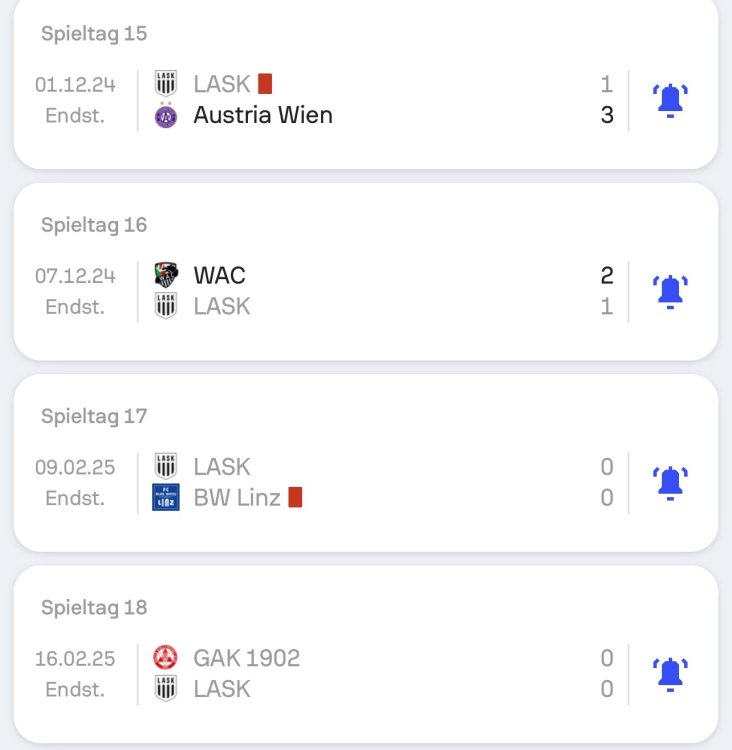Click LASK crest in Spieltag 17 match
The height and width of the screenshot is (750, 732).
coord(166,466)
